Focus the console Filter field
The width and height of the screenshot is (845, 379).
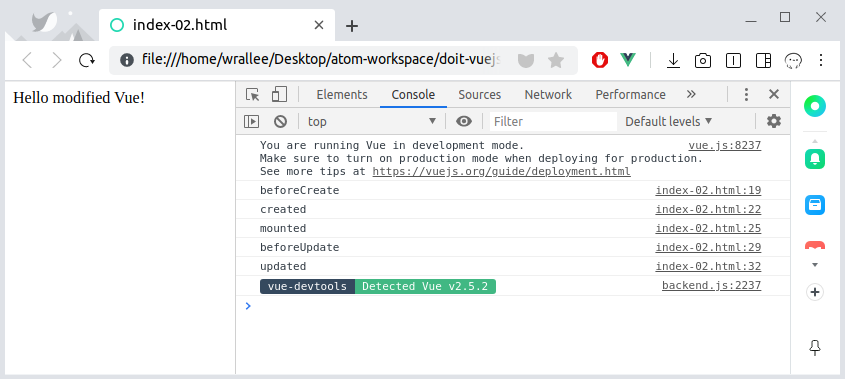point(553,121)
